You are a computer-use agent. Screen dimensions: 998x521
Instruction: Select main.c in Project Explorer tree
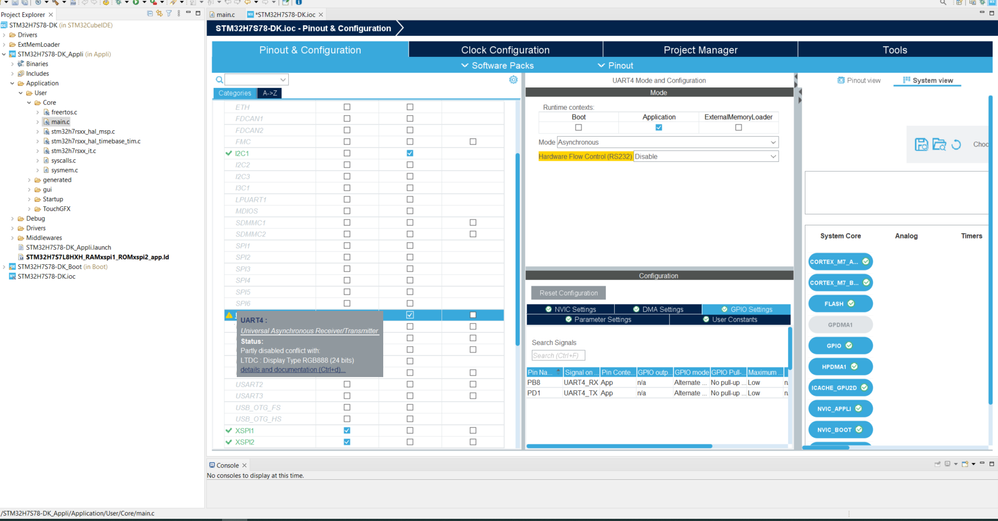[60, 122]
